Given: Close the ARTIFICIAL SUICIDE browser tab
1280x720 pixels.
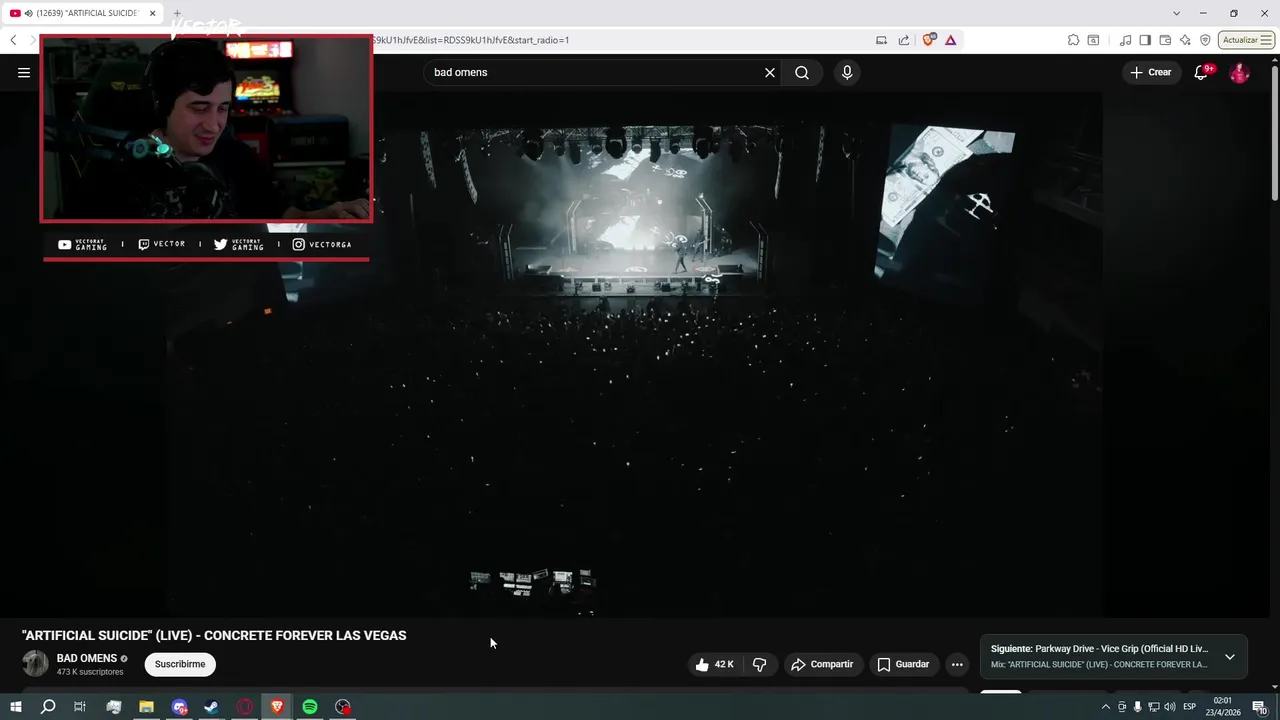Looking at the screenshot, I should click(153, 13).
